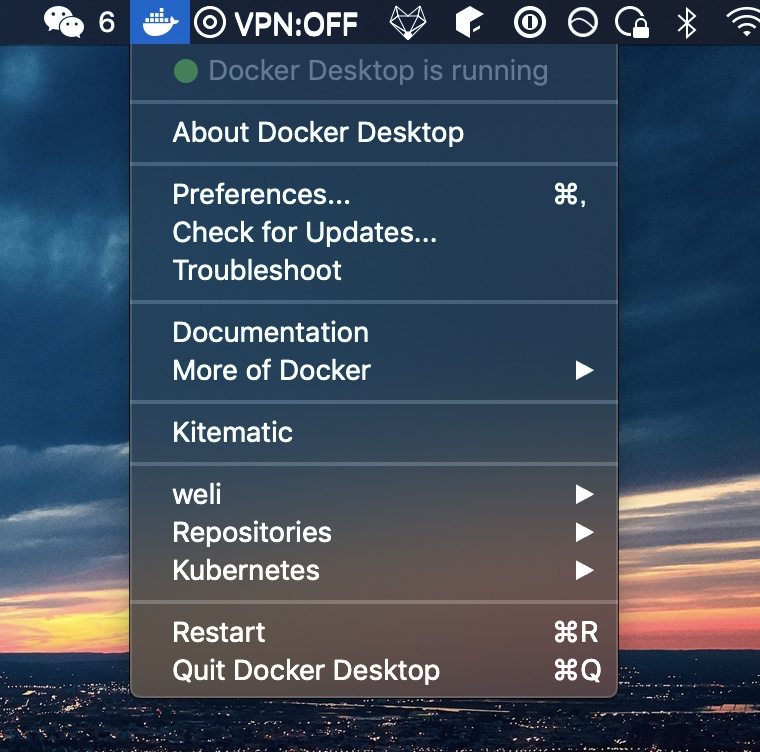Expand the Kubernetes submenu
Viewport: 760px width, 752px height.
(x=374, y=571)
